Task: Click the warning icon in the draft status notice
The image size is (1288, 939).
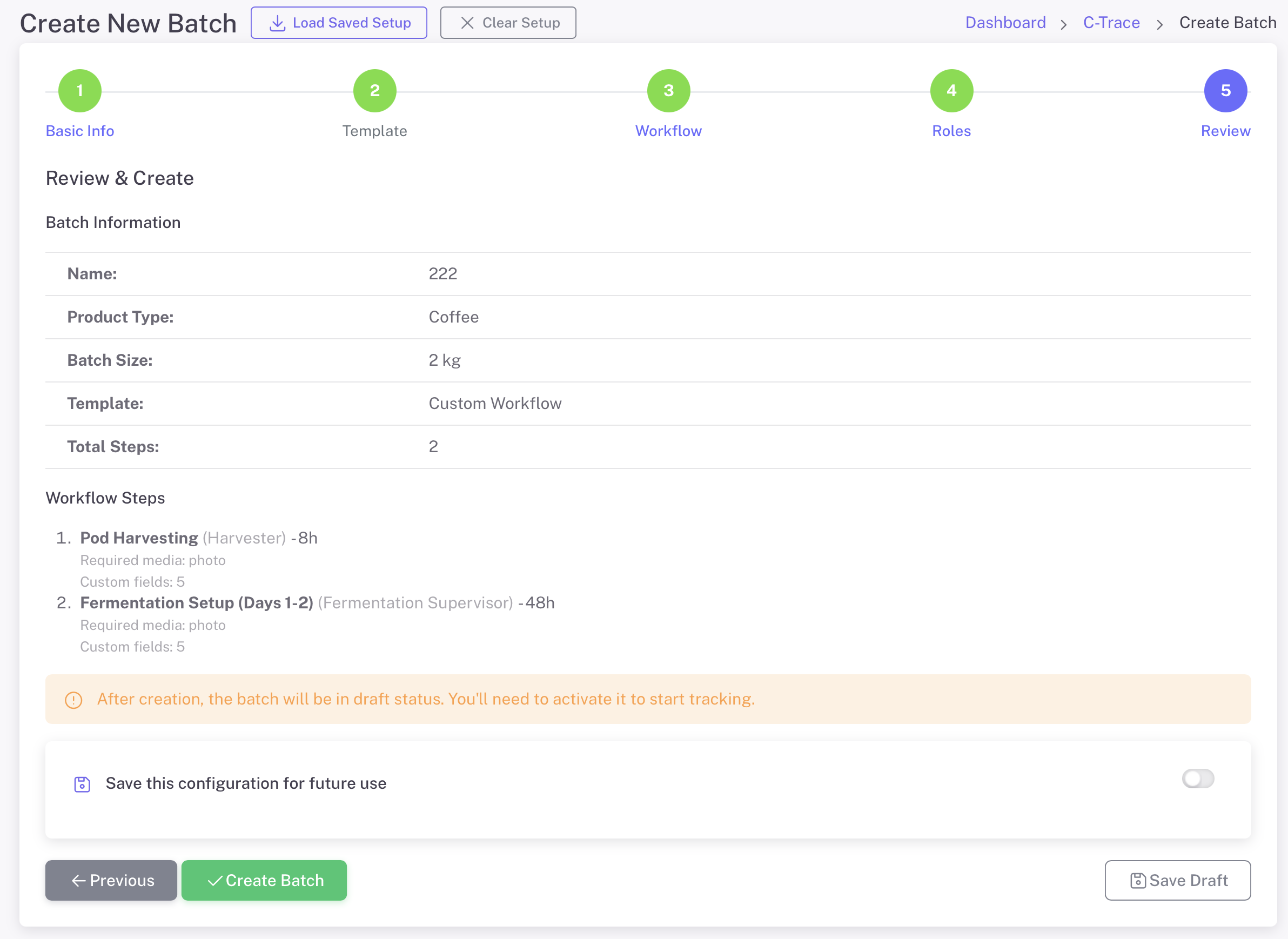Action: (x=73, y=700)
